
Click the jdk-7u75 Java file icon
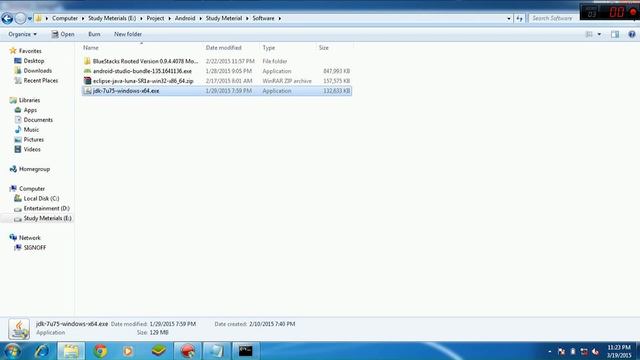point(87,91)
